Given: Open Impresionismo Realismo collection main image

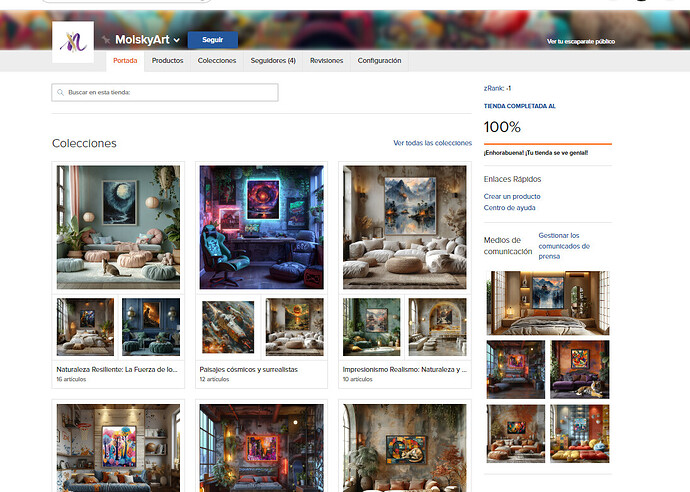Looking at the screenshot, I should tap(404, 228).
